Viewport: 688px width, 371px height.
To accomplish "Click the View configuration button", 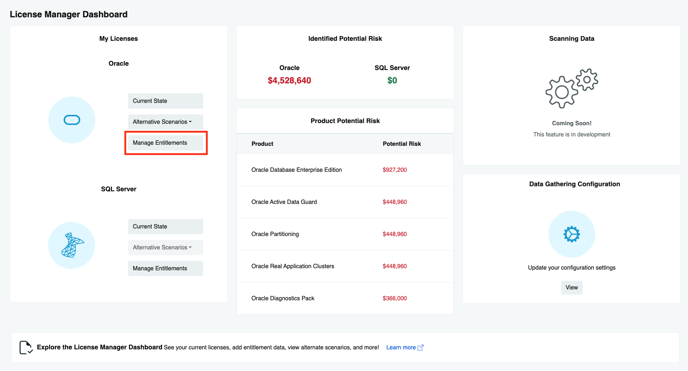I will pyautogui.click(x=571, y=288).
